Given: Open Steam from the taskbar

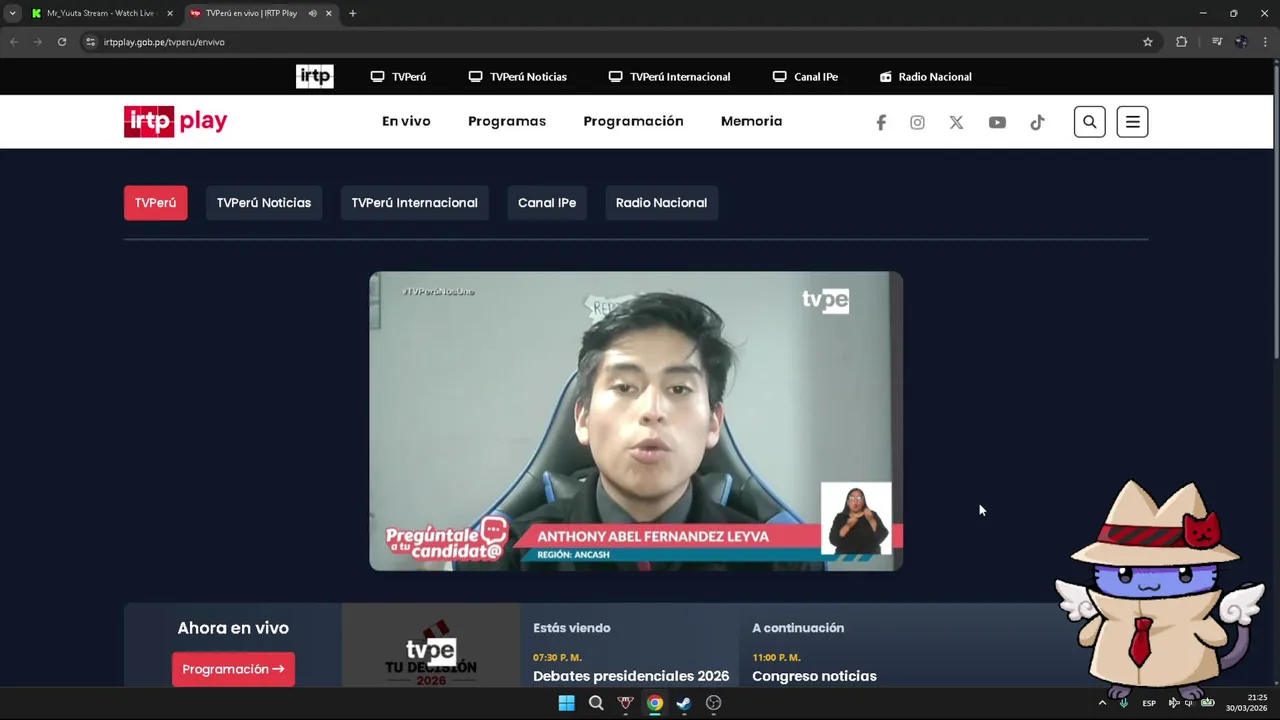Looking at the screenshot, I should click(684, 703).
